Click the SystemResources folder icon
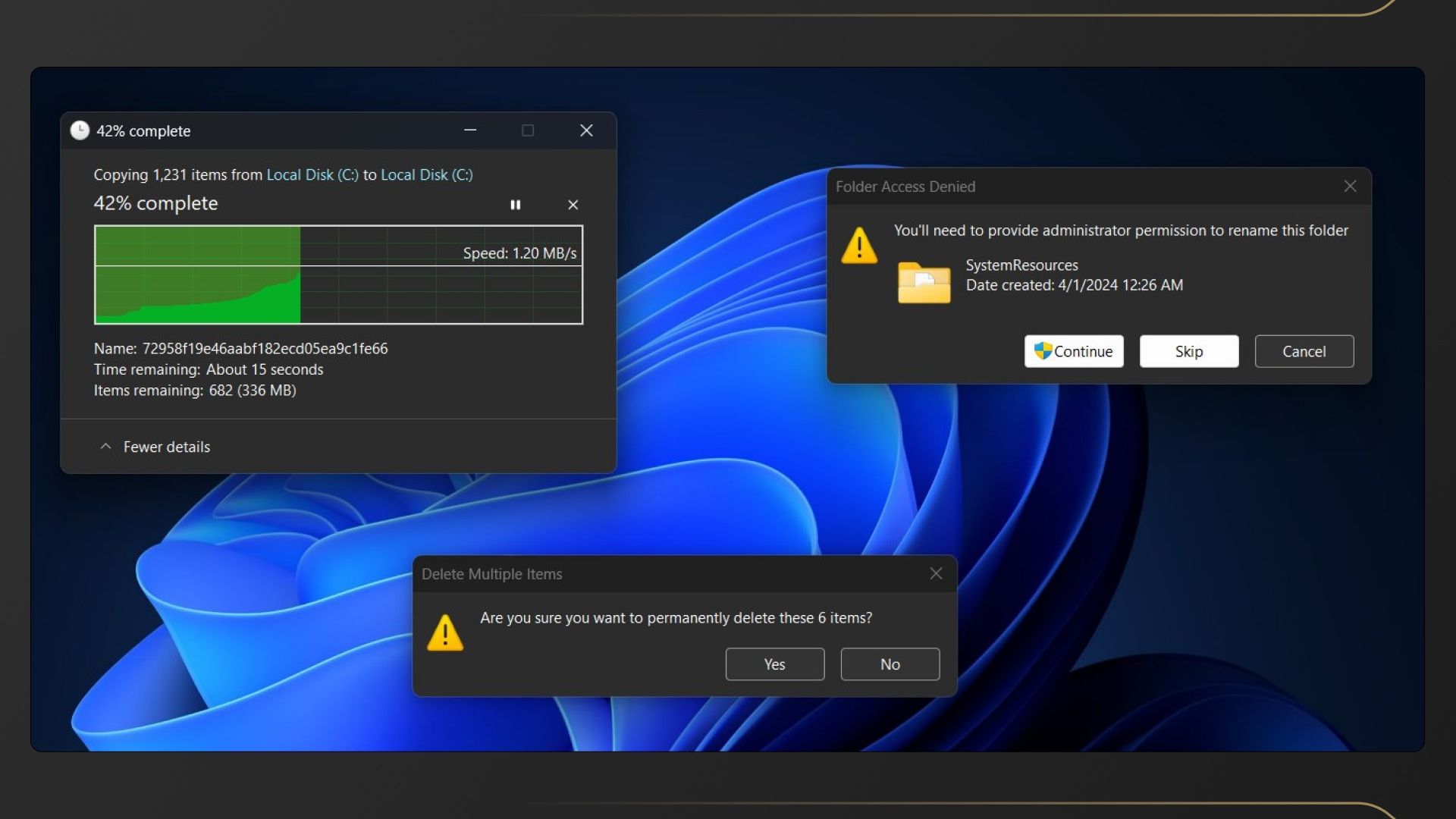The height and width of the screenshot is (819, 1456). coord(924,283)
